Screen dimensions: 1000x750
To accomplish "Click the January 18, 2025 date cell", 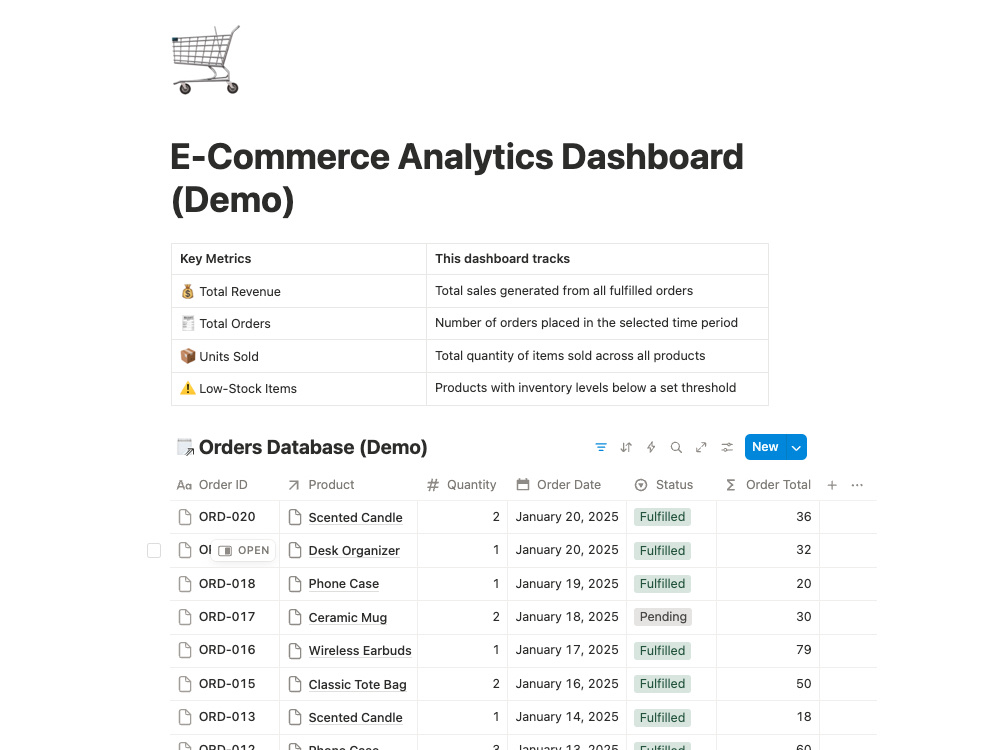I will coord(567,617).
